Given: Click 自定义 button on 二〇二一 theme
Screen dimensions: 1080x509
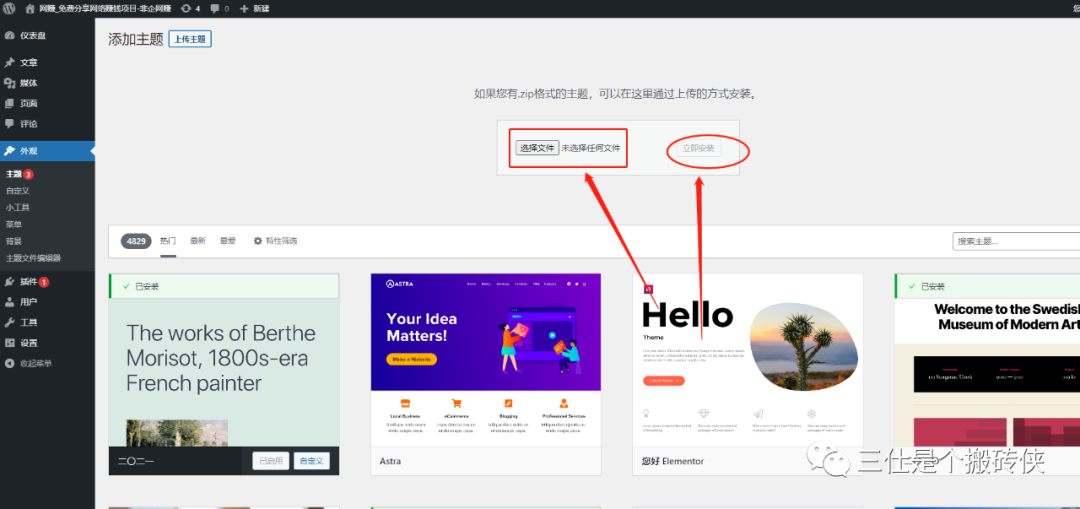Looking at the screenshot, I should (x=312, y=461).
